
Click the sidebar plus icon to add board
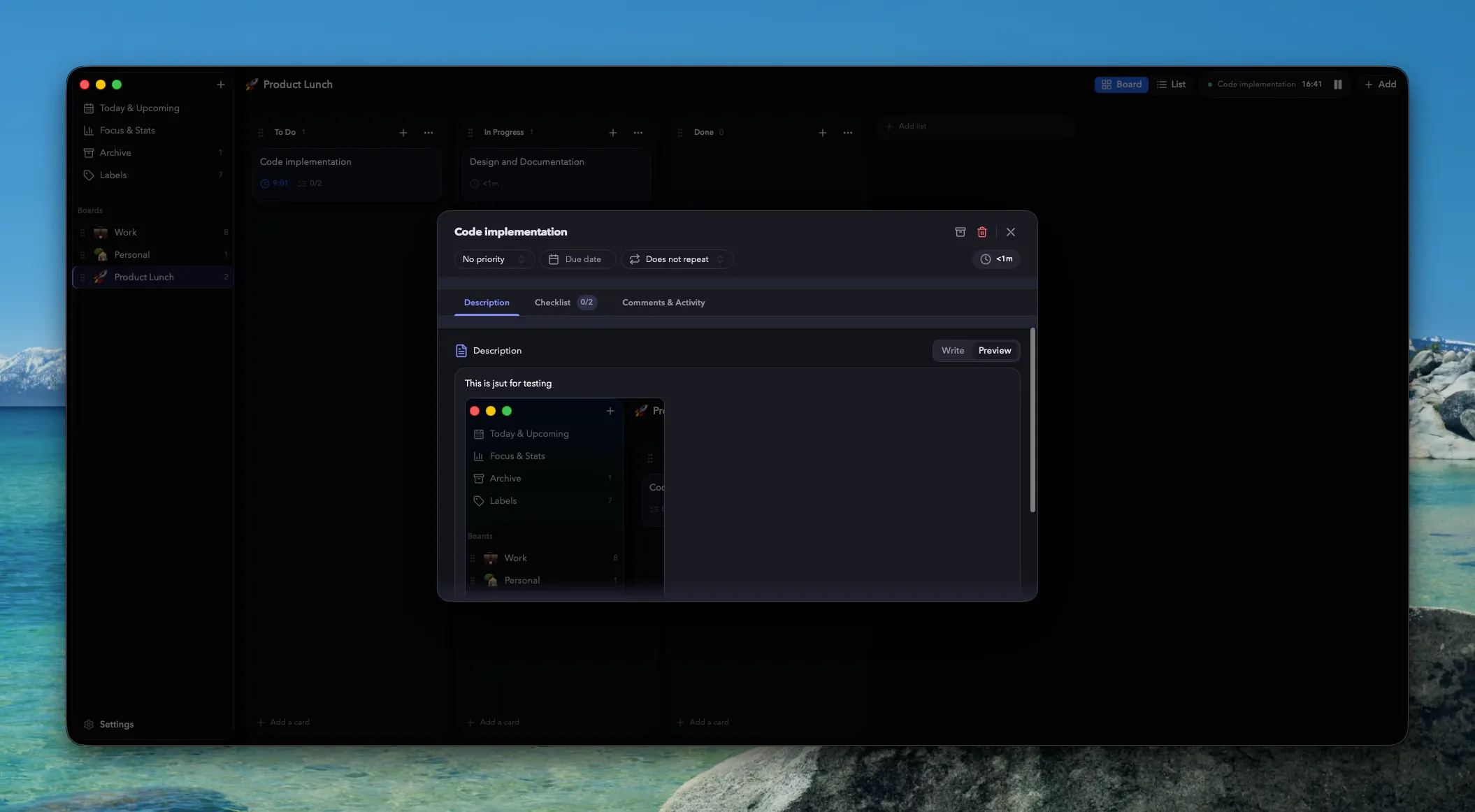pyautogui.click(x=220, y=85)
